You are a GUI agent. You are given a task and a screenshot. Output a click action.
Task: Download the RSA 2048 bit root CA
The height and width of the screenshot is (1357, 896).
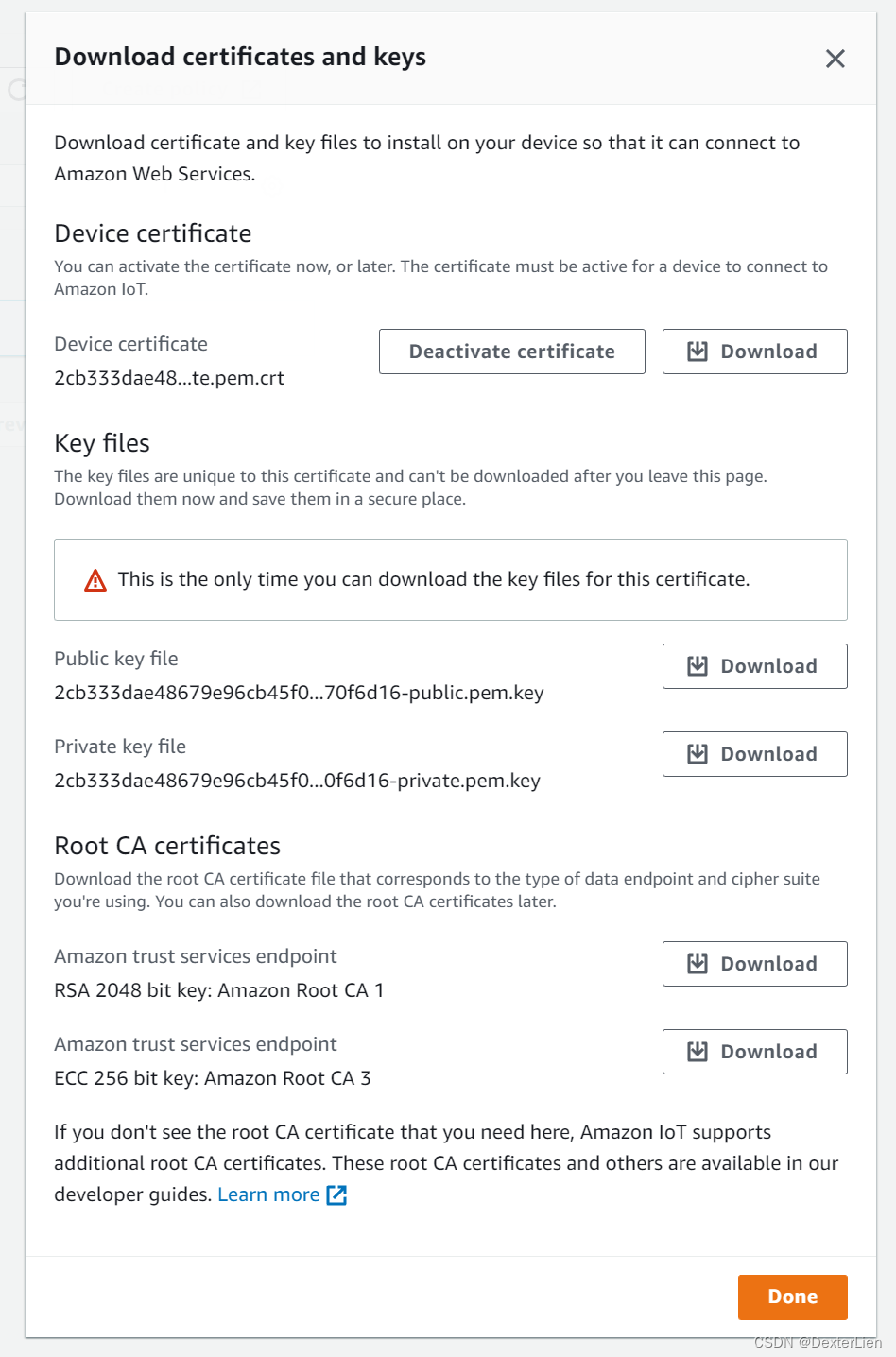[x=755, y=964]
